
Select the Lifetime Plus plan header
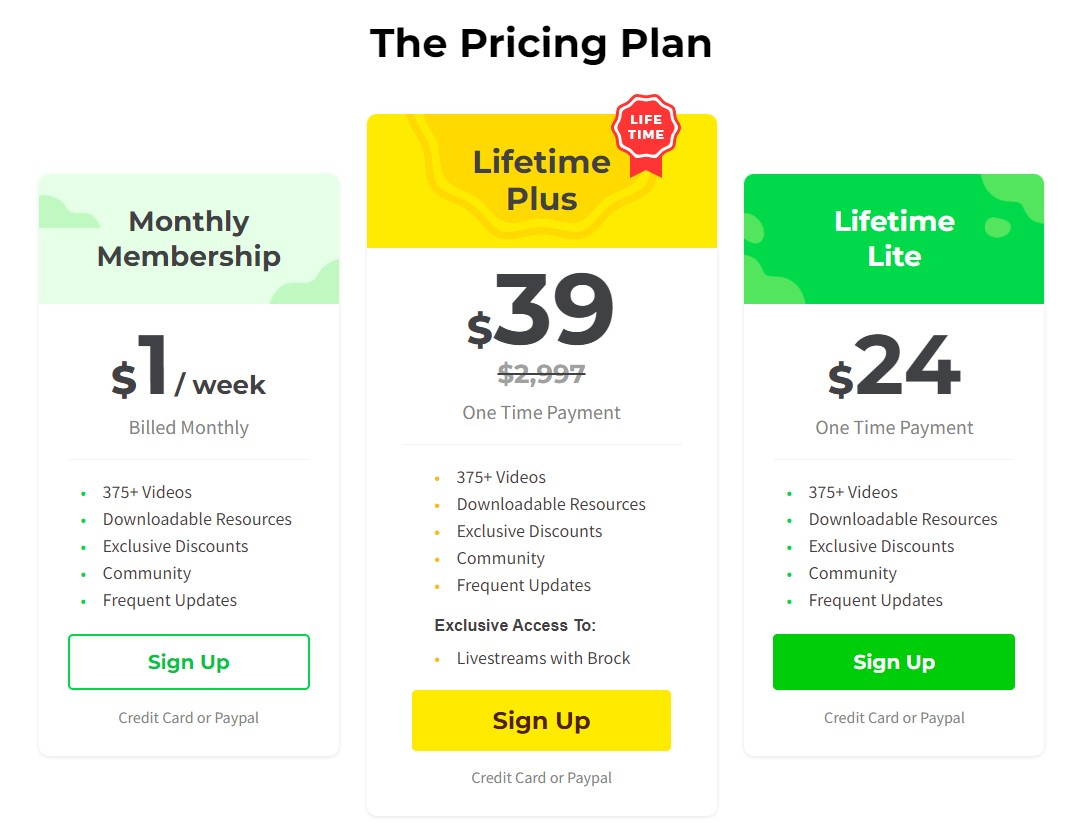click(x=541, y=180)
